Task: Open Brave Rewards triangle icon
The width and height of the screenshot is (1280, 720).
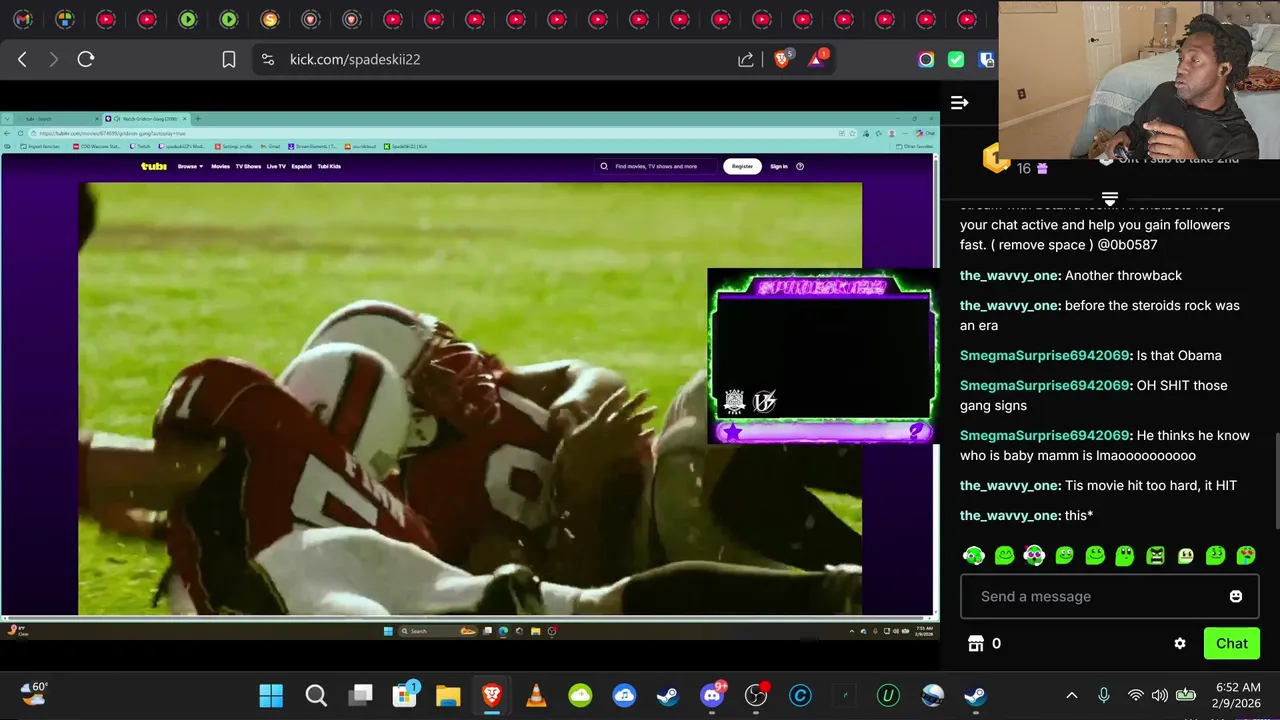Action: (x=817, y=58)
